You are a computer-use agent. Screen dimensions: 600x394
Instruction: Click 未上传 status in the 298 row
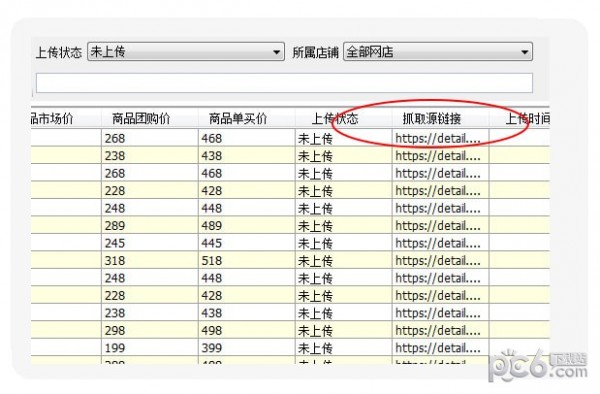(344, 330)
